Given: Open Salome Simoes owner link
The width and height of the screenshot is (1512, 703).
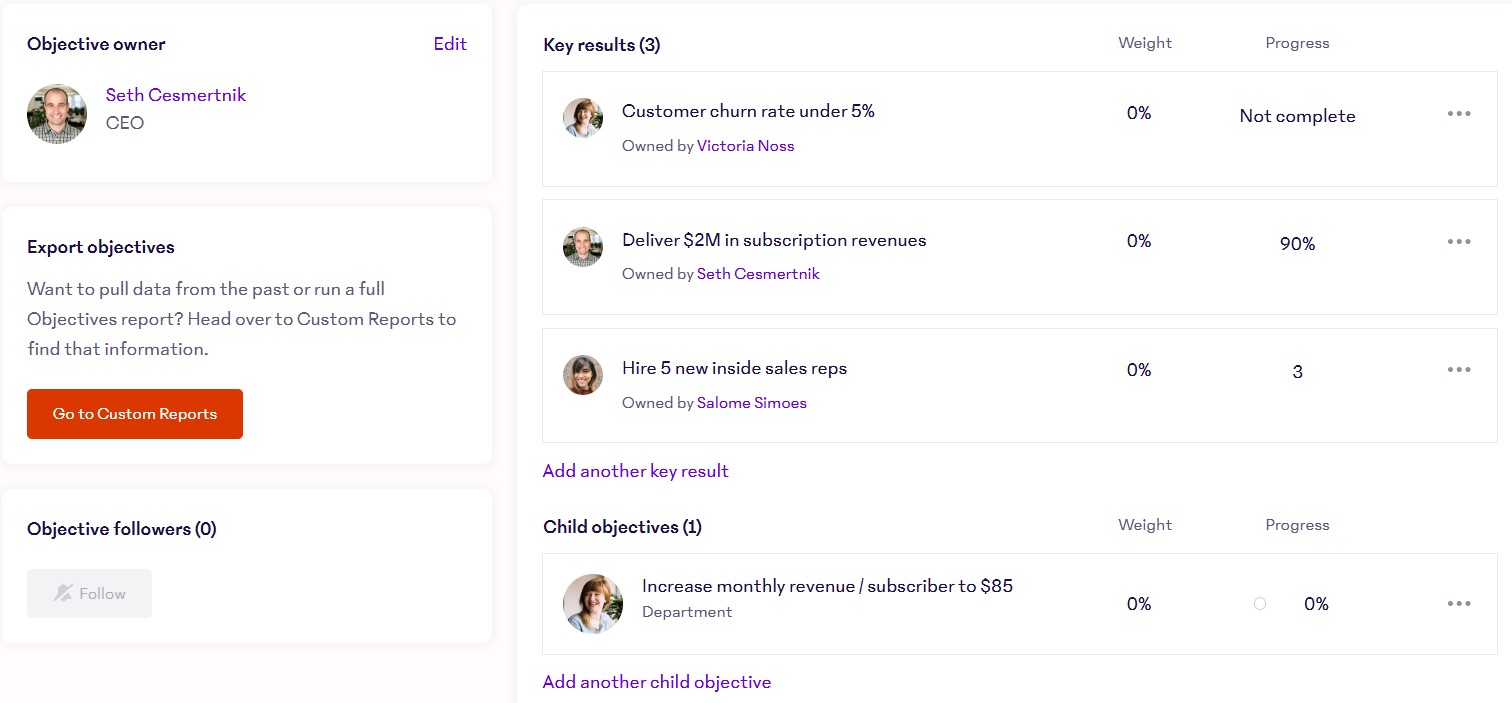Looking at the screenshot, I should (751, 403).
